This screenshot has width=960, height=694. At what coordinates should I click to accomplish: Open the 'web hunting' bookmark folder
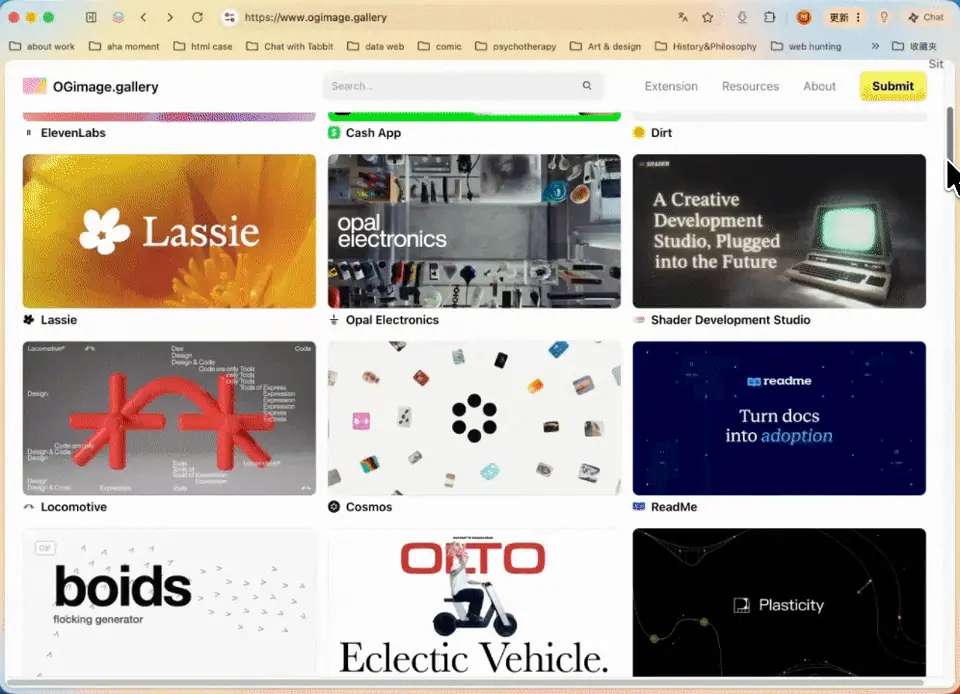(x=806, y=46)
